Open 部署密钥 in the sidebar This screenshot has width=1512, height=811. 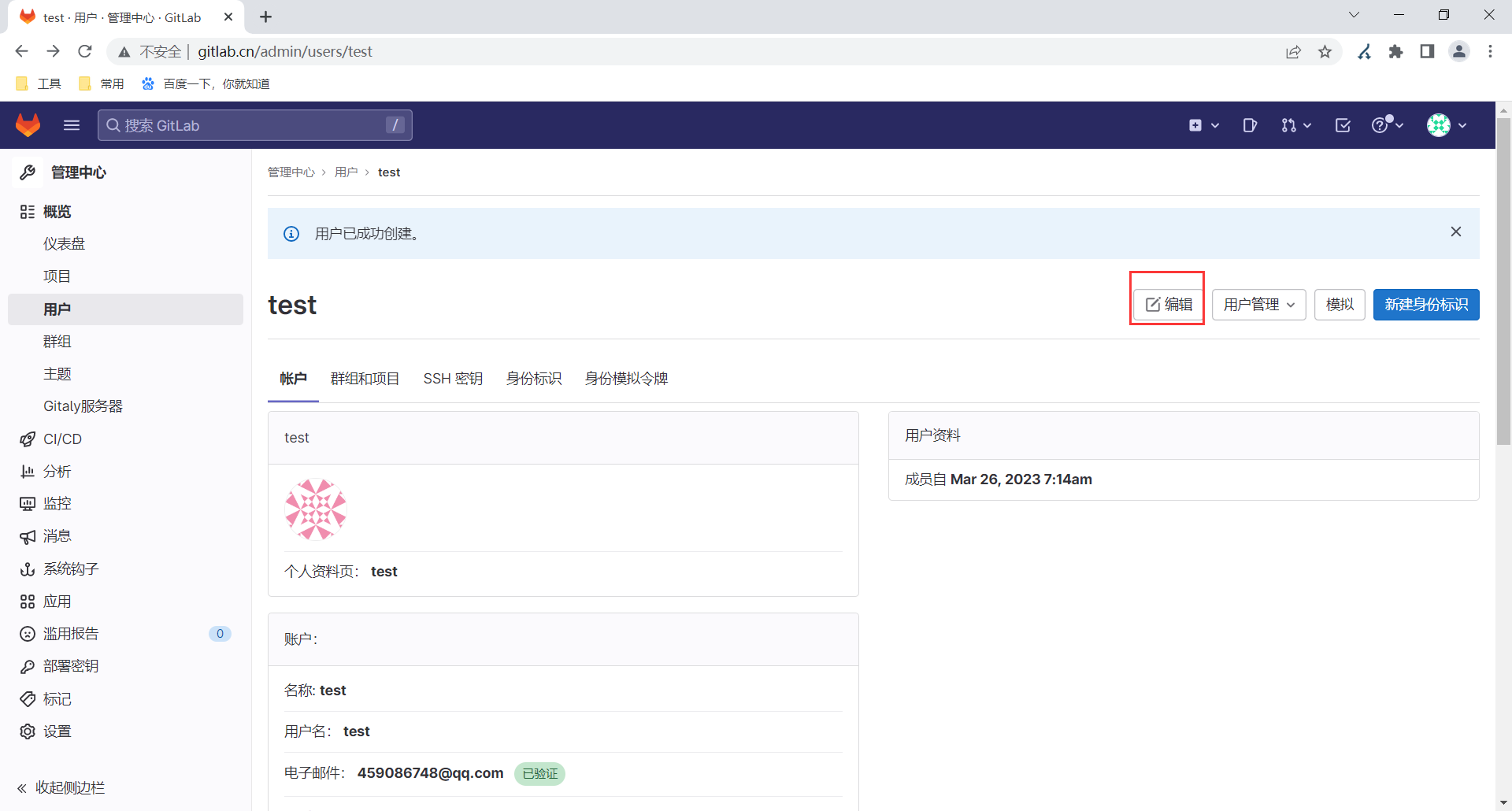(x=126, y=666)
